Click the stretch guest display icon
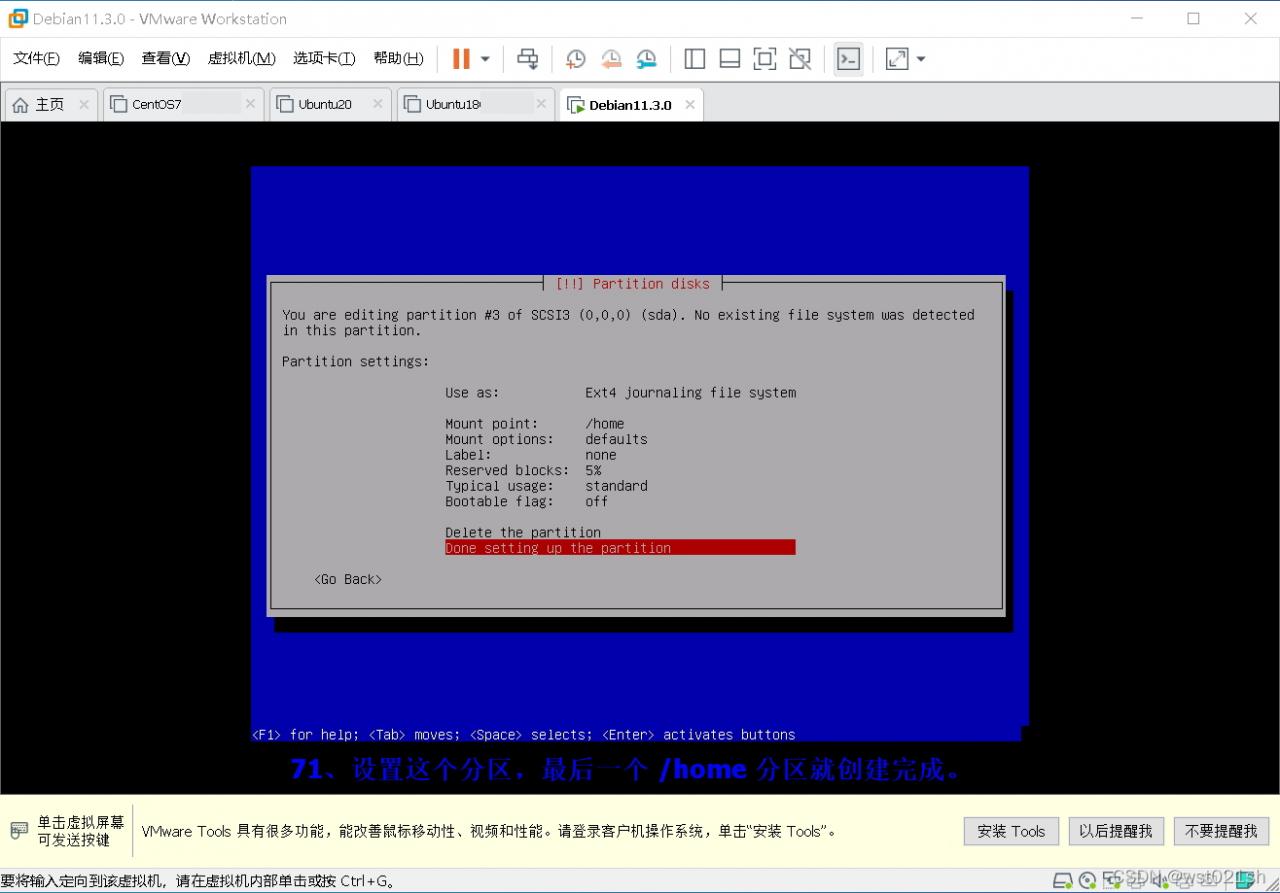This screenshot has width=1280, height=893. coord(897,59)
